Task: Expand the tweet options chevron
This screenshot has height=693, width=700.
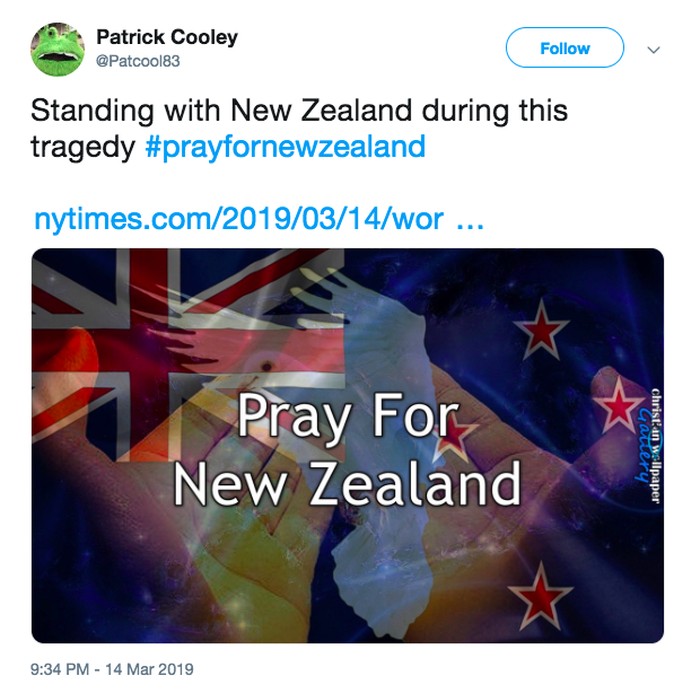Action: point(654,50)
